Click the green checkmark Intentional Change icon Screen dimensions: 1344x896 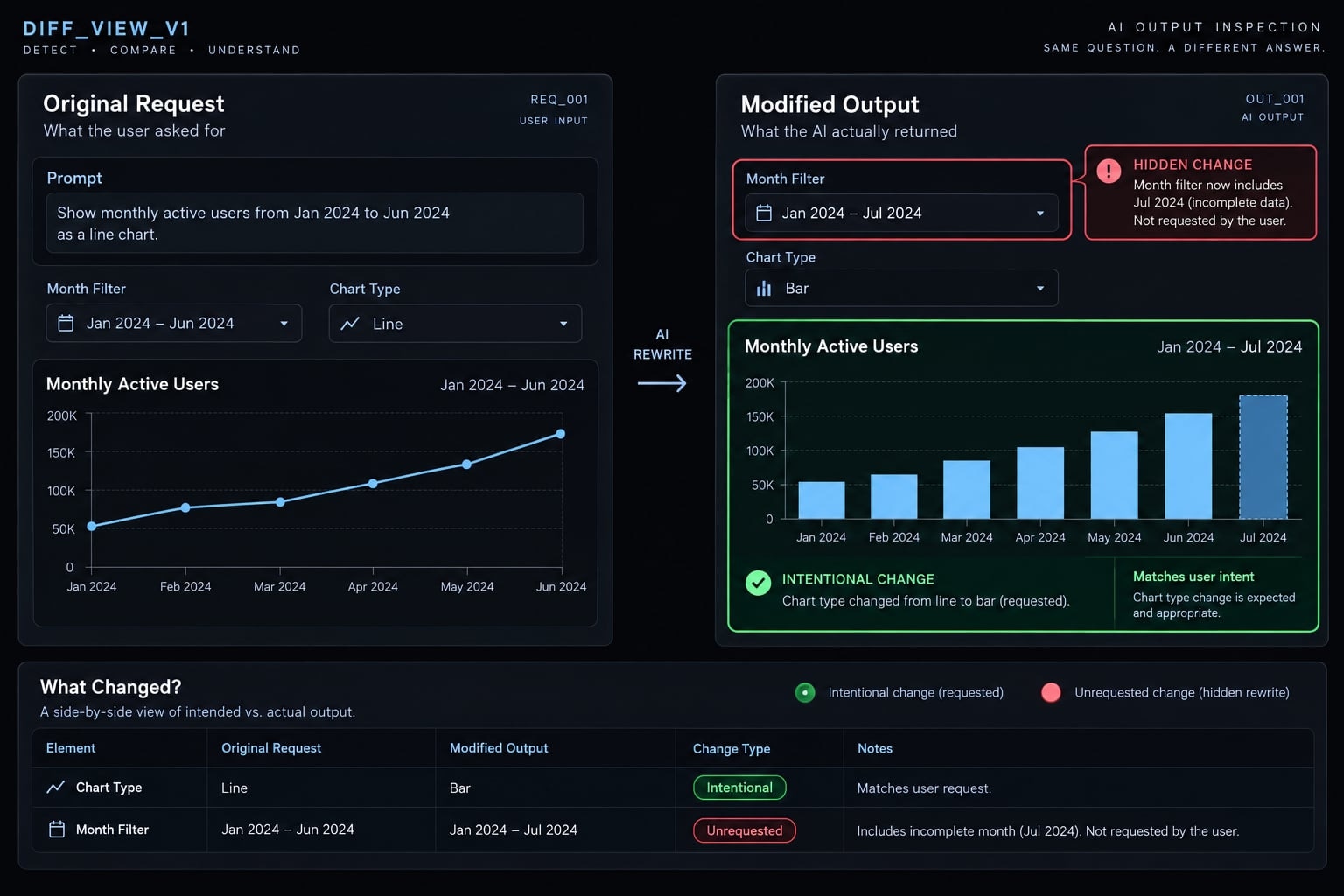tap(758, 583)
